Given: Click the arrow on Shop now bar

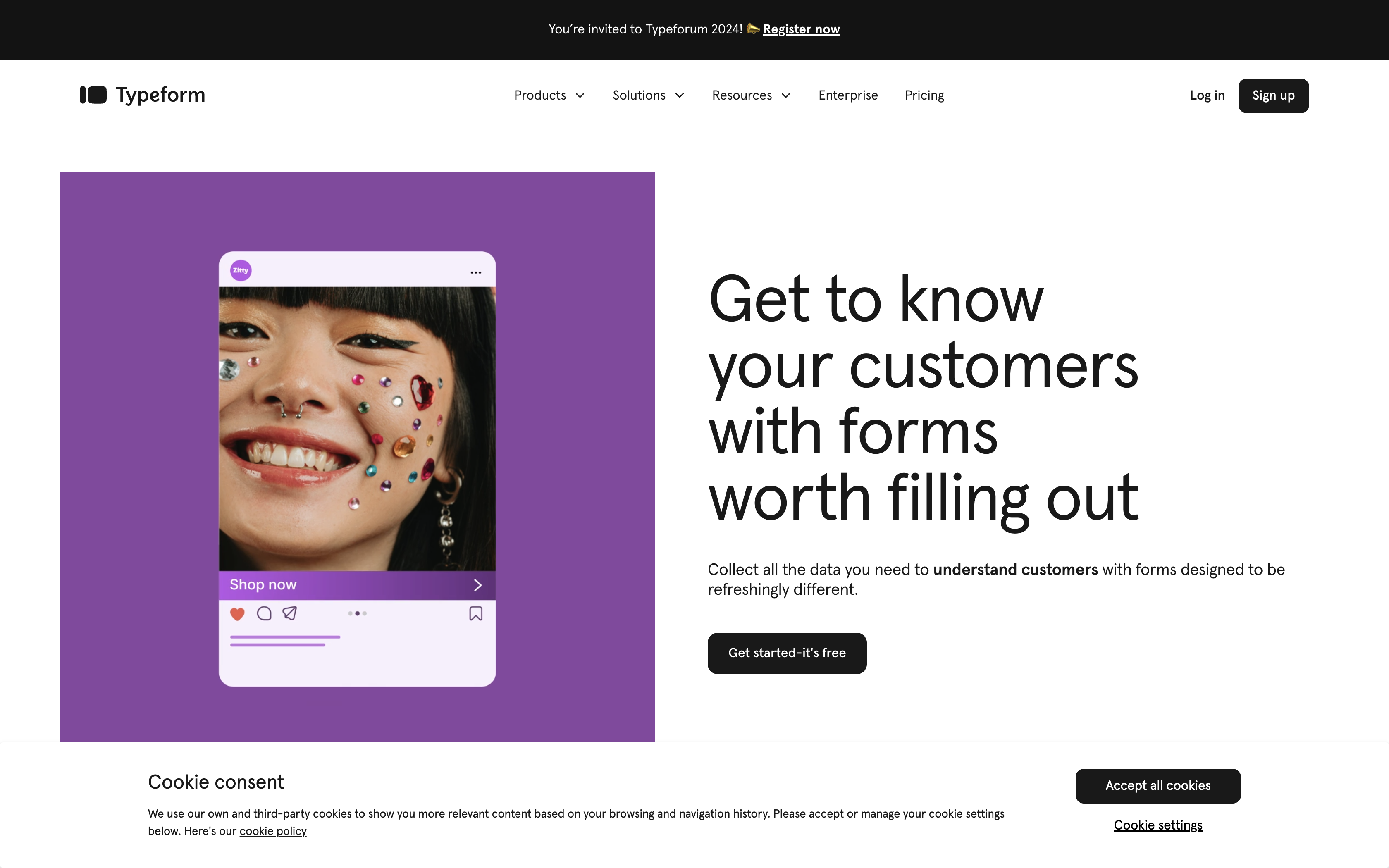Looking at the screenshot, I should tap(477, 585).
